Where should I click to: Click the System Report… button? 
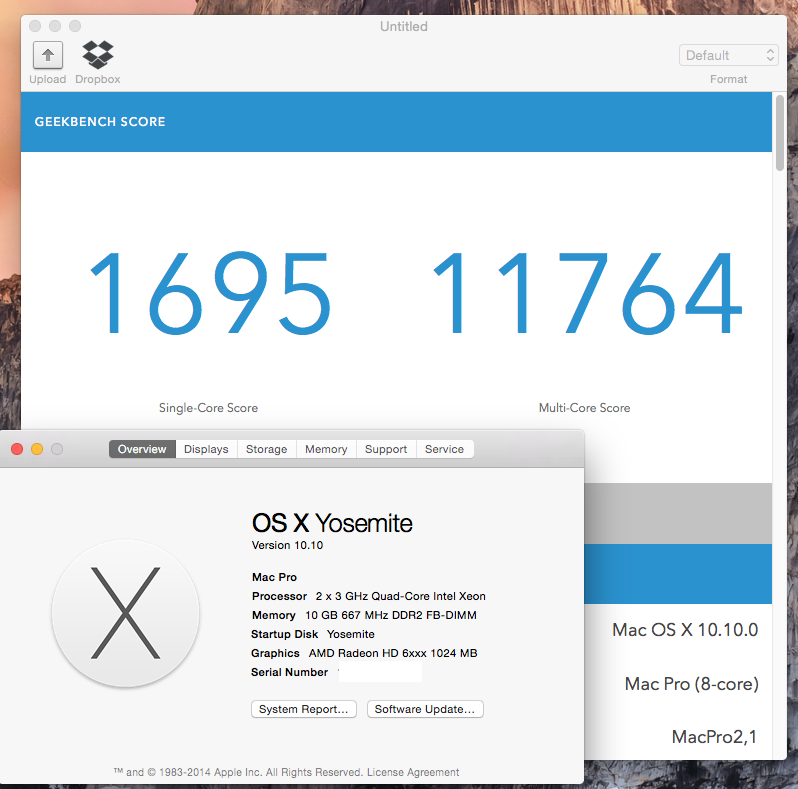[304, 709]
